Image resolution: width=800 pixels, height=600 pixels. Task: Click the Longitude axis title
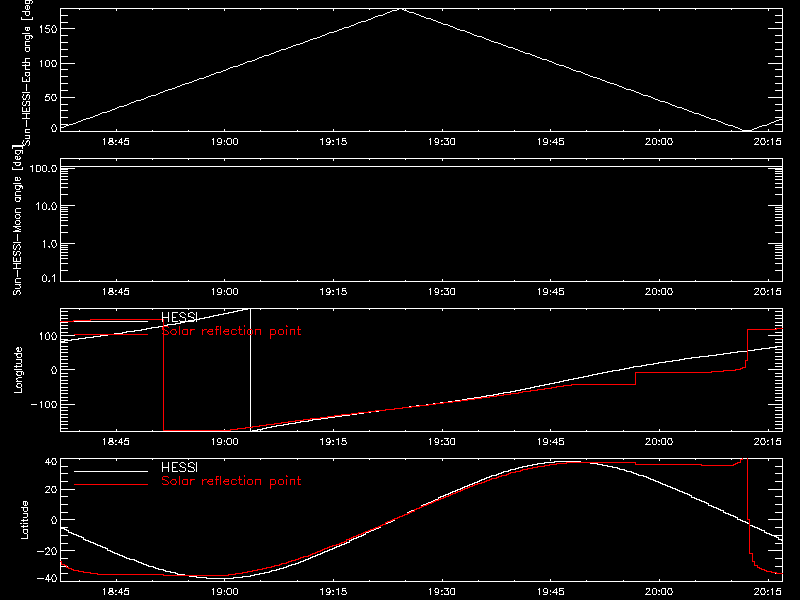(x=18, y=370)
